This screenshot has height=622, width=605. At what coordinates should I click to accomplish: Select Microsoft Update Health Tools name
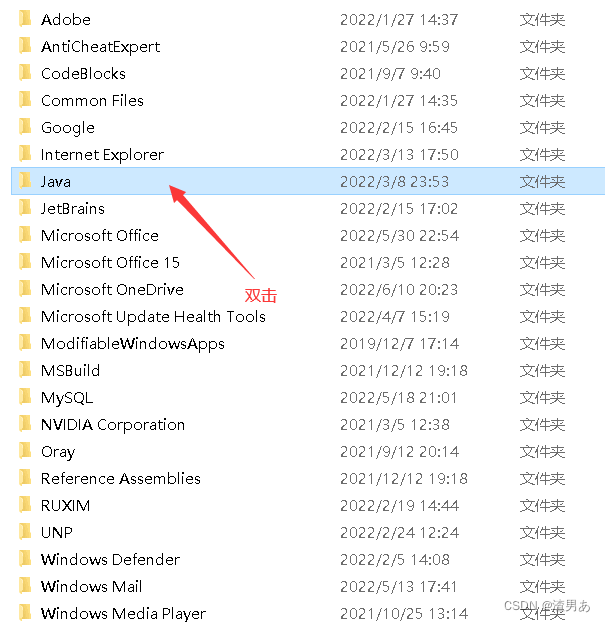point(154,317)
